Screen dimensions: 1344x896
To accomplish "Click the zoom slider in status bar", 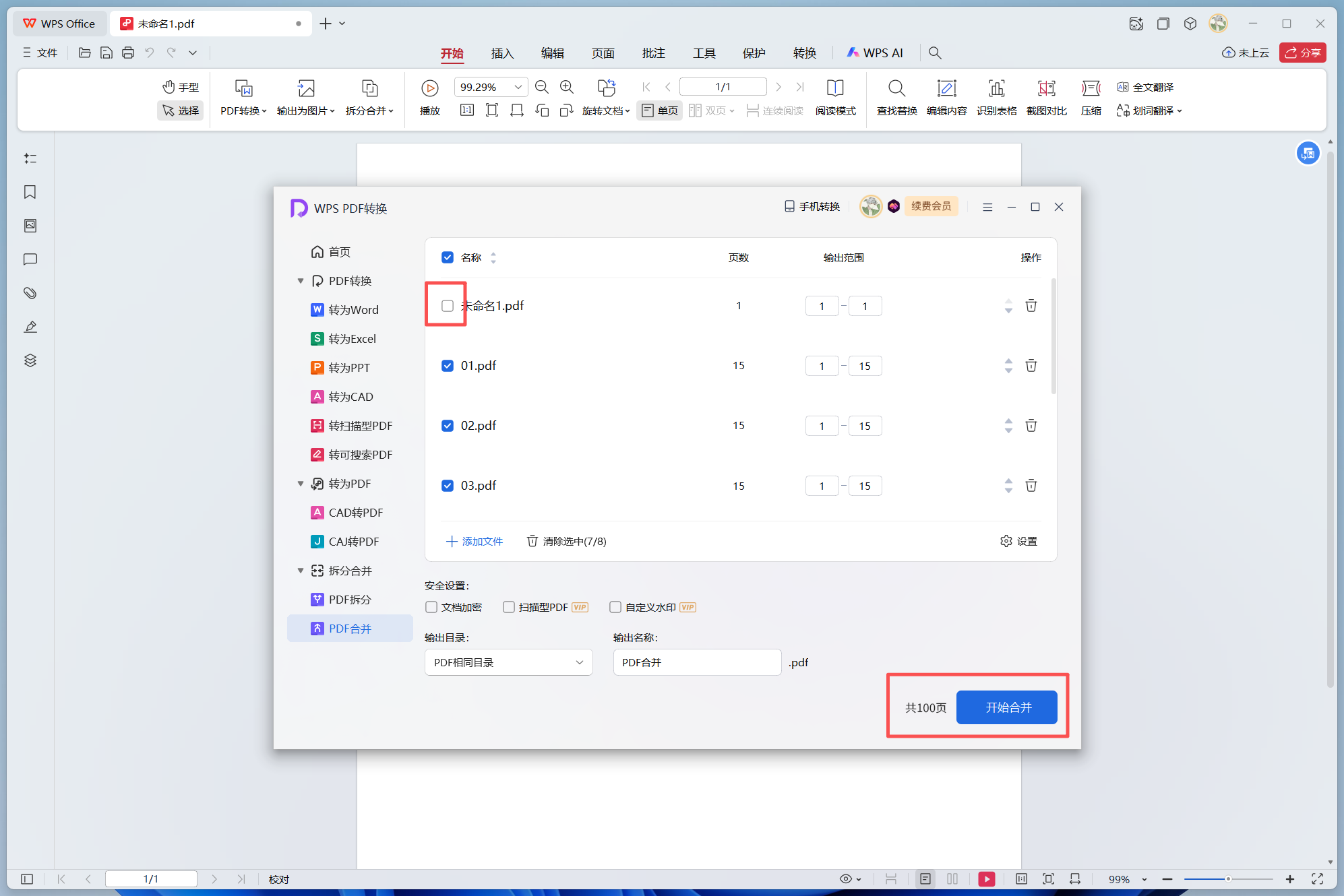I will coord(1227,879).
